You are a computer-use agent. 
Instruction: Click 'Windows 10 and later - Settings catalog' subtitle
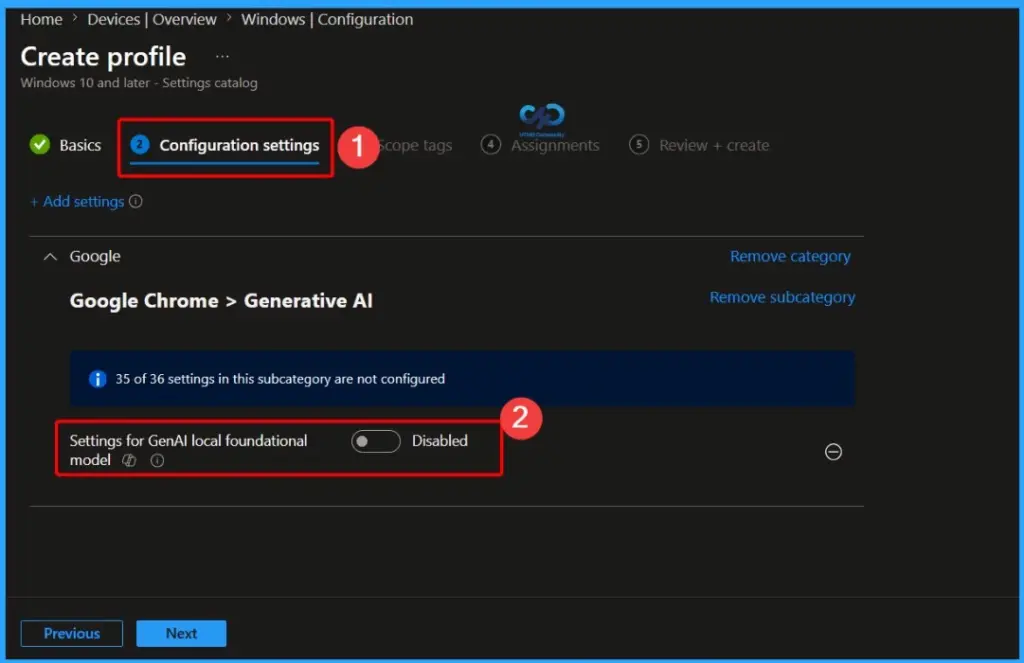tap(139, 83)
